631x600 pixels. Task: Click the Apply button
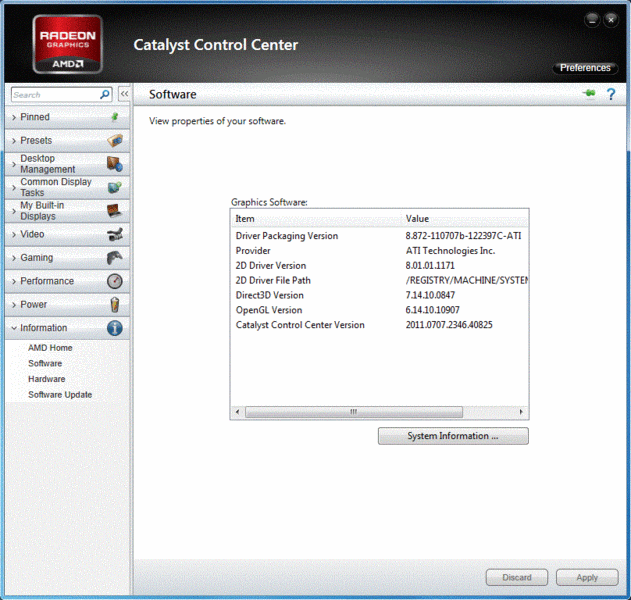pos(587,577)
